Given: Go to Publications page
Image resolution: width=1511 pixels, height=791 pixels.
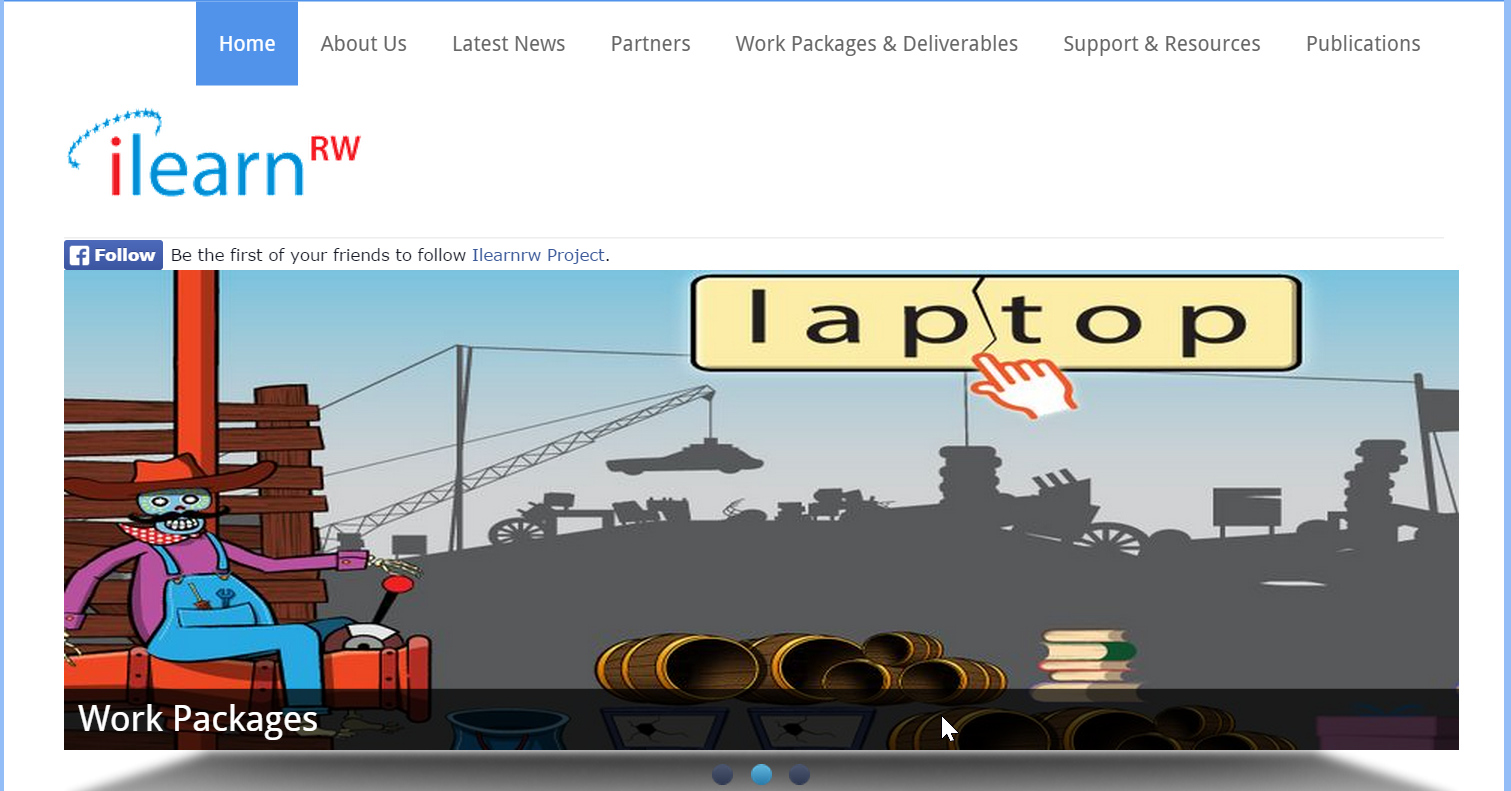Looking at the screenshot, I should click(x=1363, y=44).
